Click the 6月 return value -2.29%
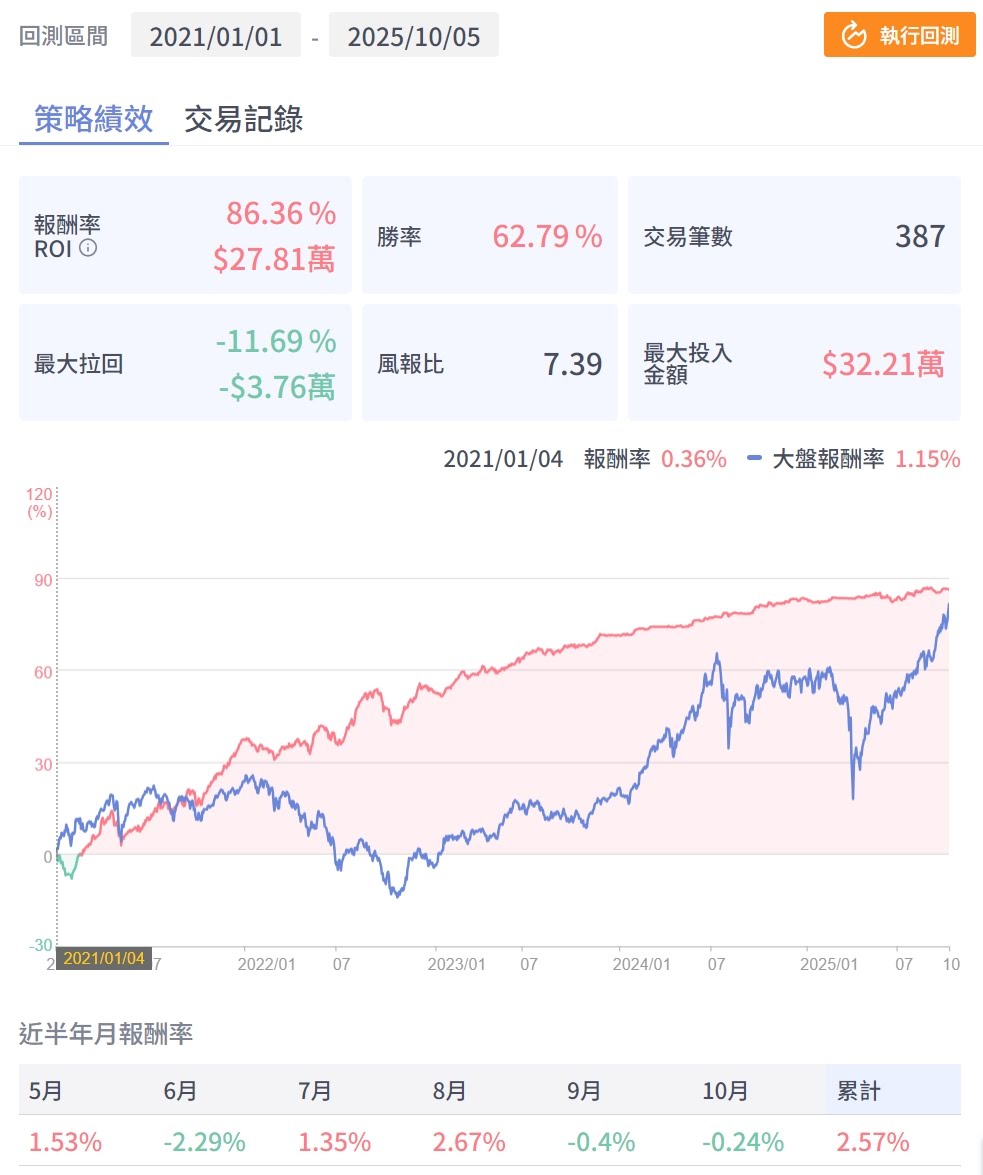Viewport: 983px width, 1175px height. 204,1141
